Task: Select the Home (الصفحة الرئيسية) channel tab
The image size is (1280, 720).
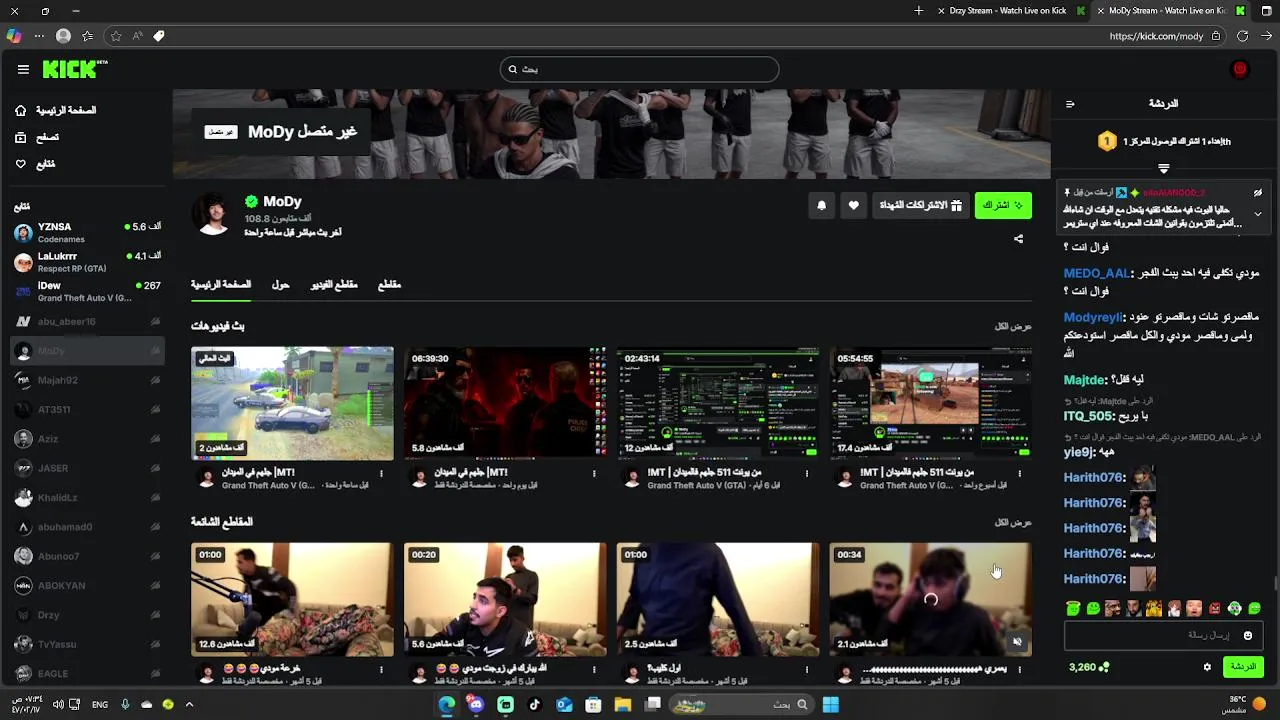Action: pyautogui.click(x=221, y=285)
